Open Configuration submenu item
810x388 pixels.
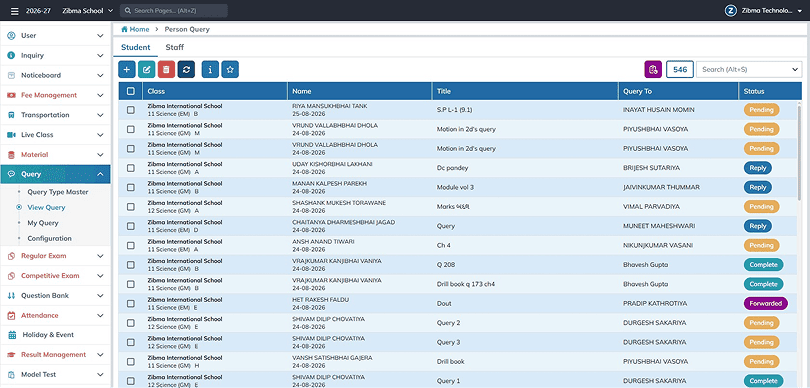pos(50,238)
